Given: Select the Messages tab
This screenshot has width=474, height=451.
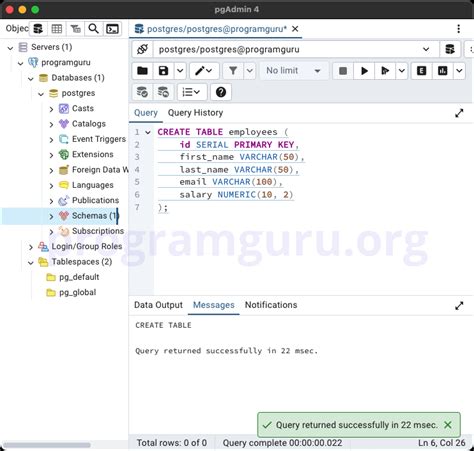Looking at the screenshot, I should click(x=214, y=305).
